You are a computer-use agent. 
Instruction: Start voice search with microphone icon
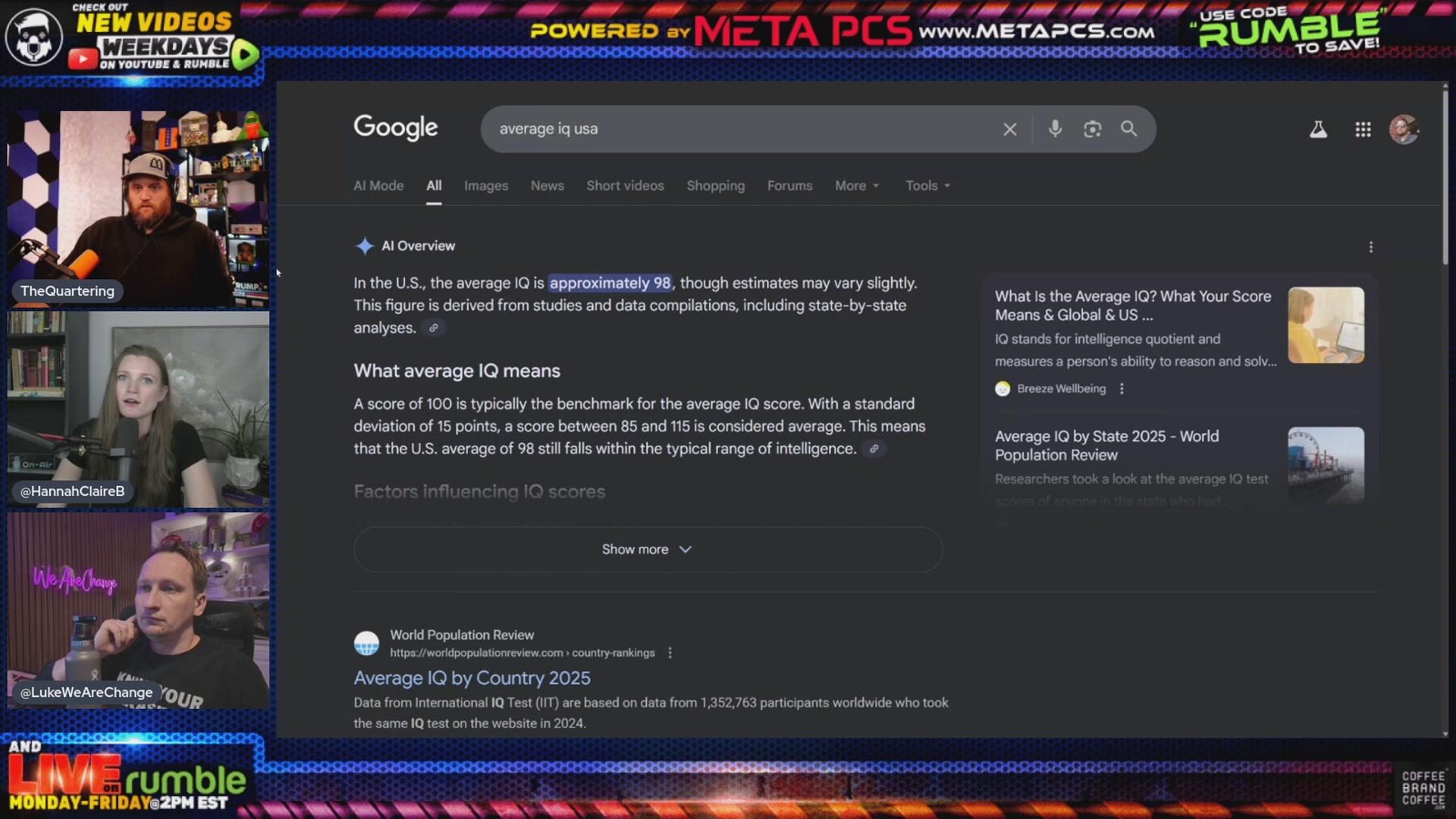[x=1055, y=129]
